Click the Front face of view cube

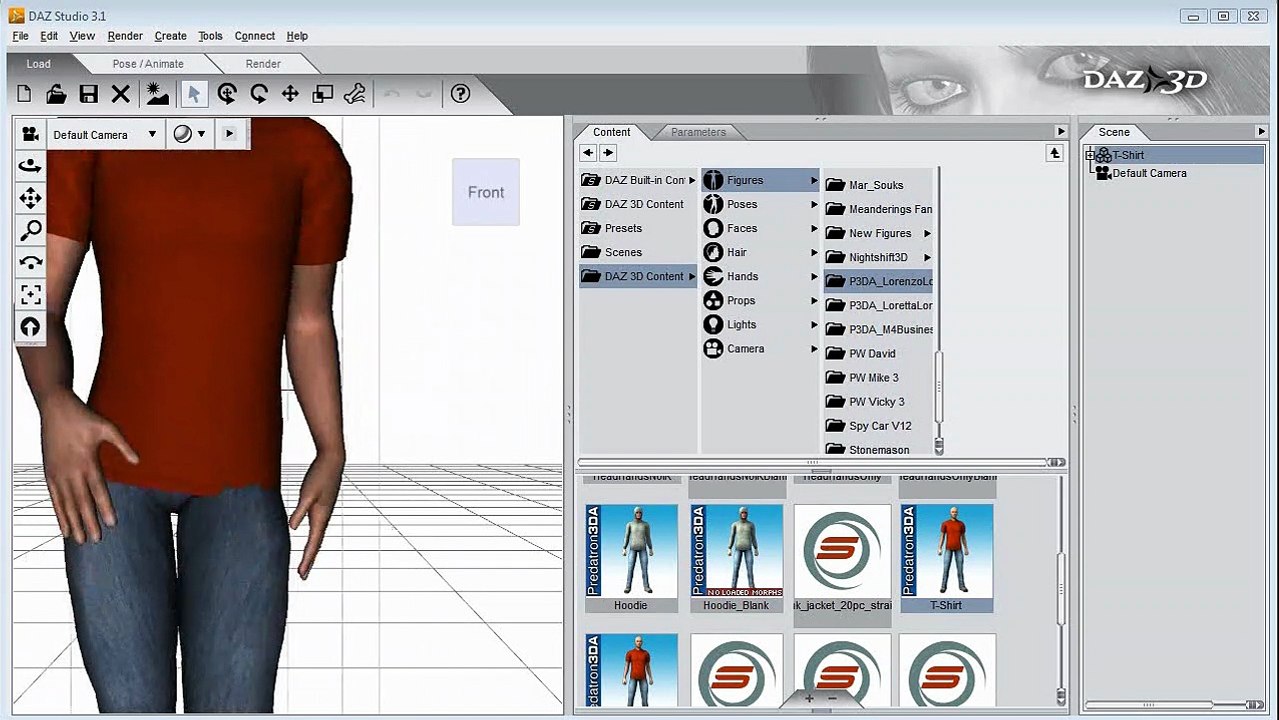click(486, 192)
